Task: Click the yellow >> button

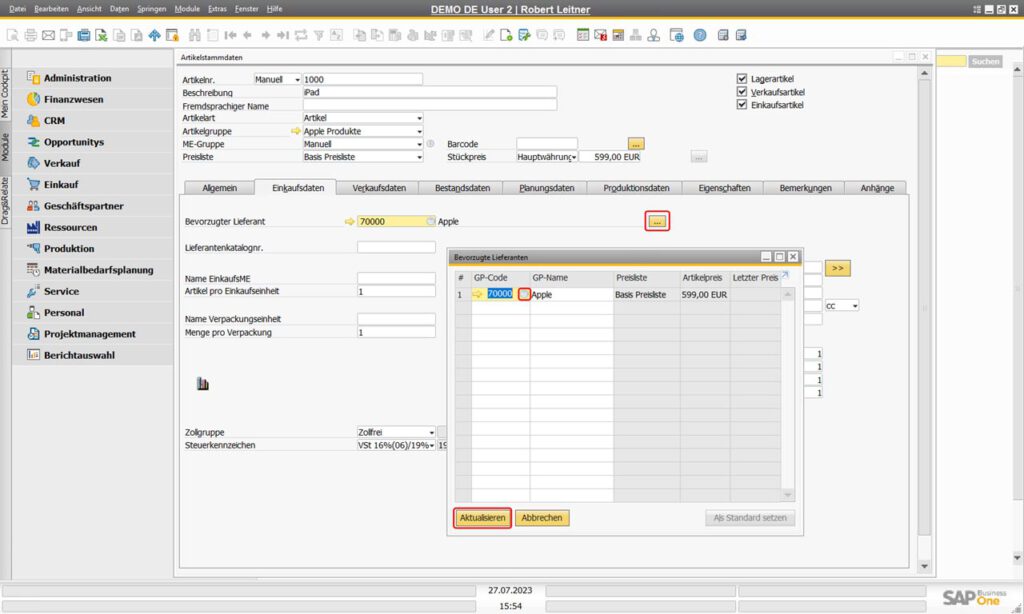Action: click(x=838, y=268)
